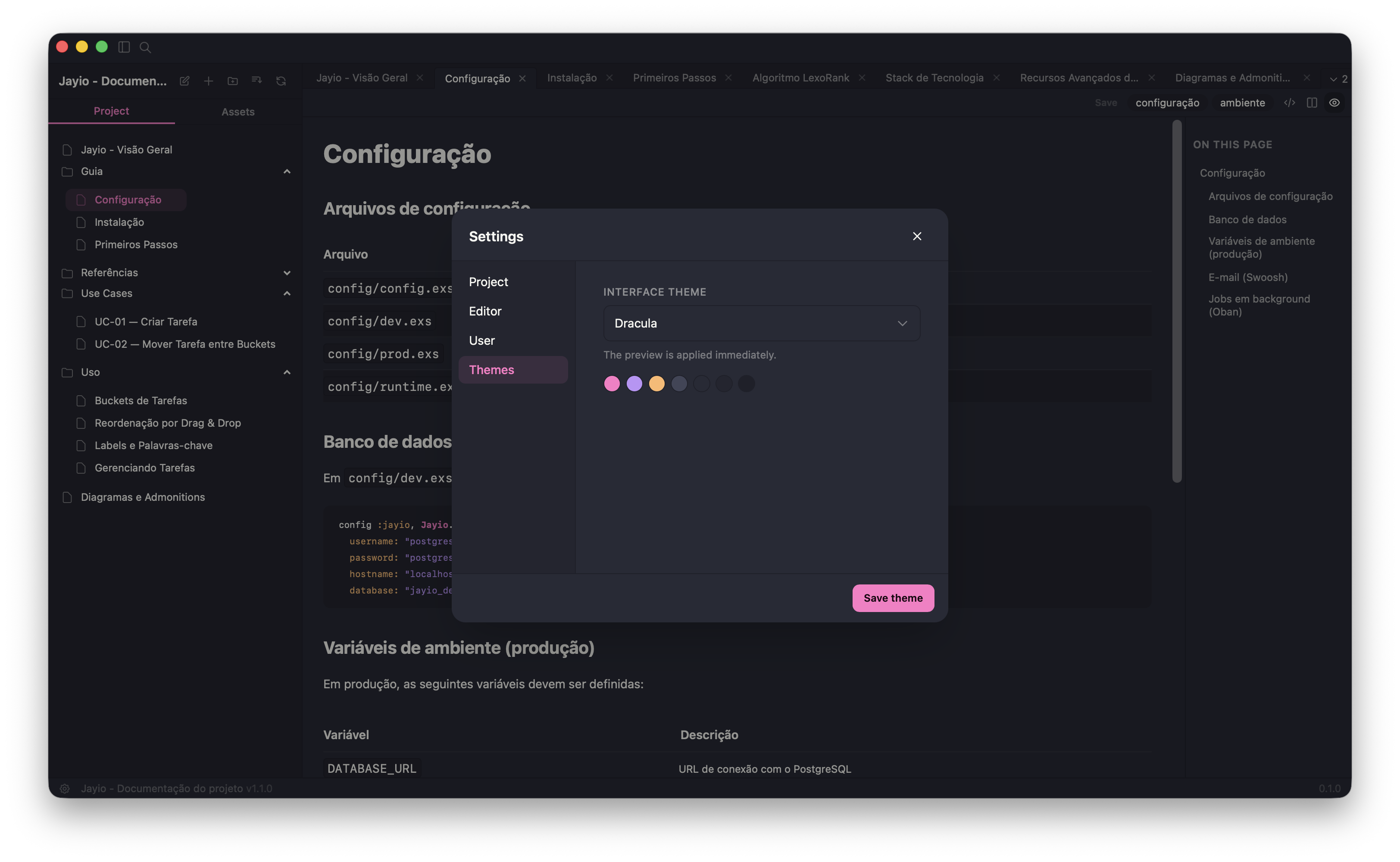Jump to E-mail (Swoosh) in page outline
Viewport: 1400px width, 862px height.
(1248, 277)
